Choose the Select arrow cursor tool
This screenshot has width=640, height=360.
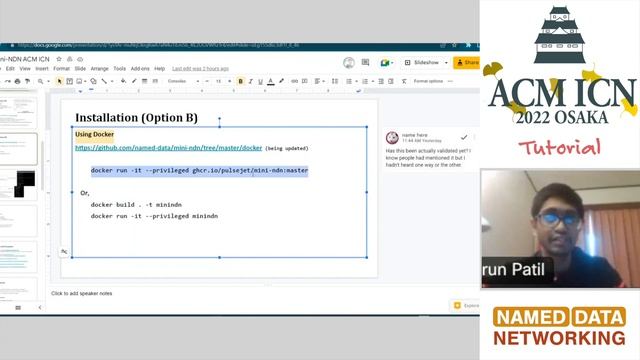coord(60,81)
